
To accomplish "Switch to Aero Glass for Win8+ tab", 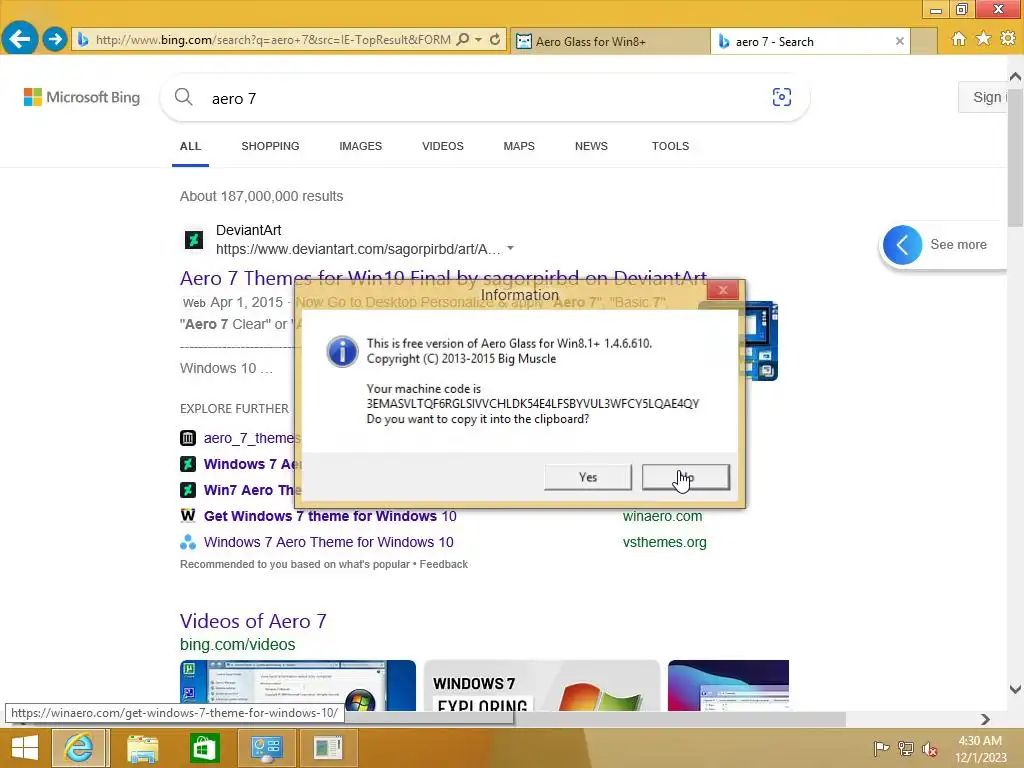I will pos(609,41).
